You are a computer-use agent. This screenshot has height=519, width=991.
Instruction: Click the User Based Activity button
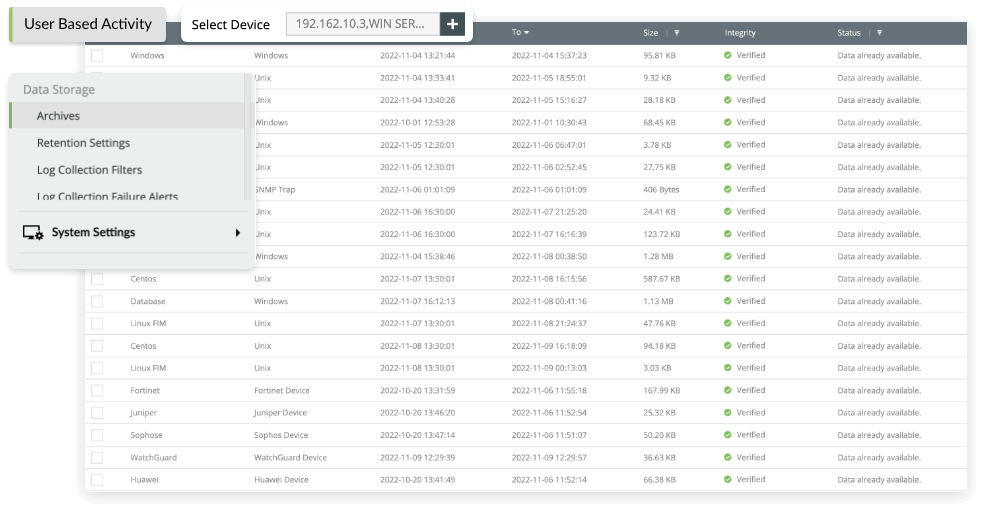88,24
